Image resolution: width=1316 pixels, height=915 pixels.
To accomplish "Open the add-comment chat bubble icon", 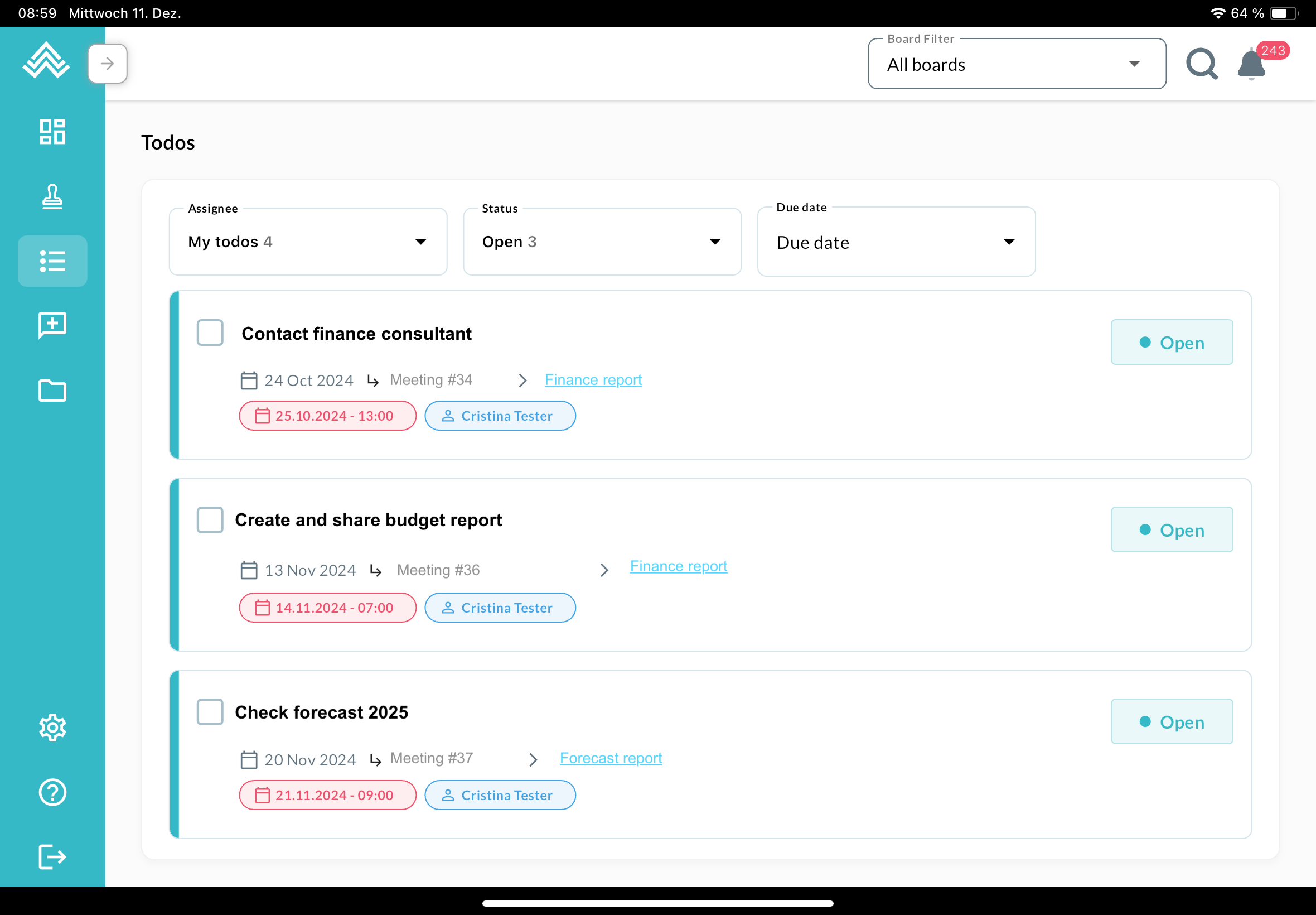I will pyautogui.click(x=52, y=325).
